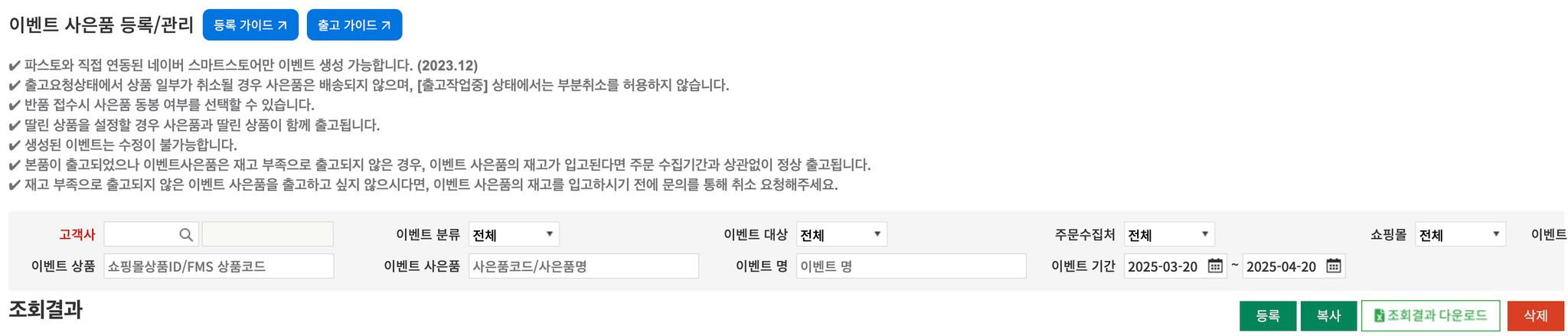The image size is (1568, 336).
Task: Expand the 쇼핑몰 dropdown
Action: point(1460,234)
